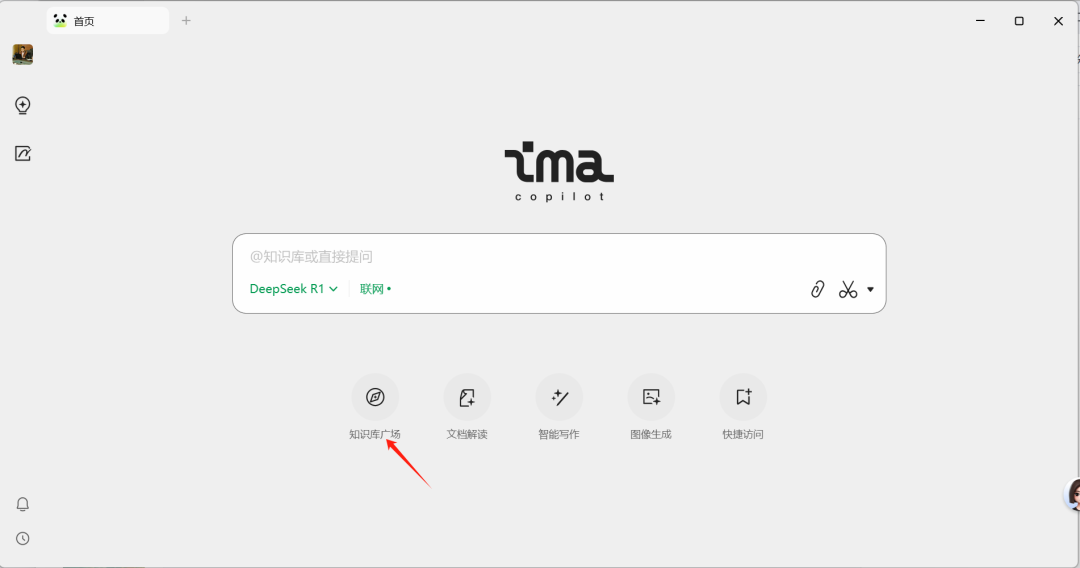
Task: Open the note edit icon in sidebar
Action: 23,154
